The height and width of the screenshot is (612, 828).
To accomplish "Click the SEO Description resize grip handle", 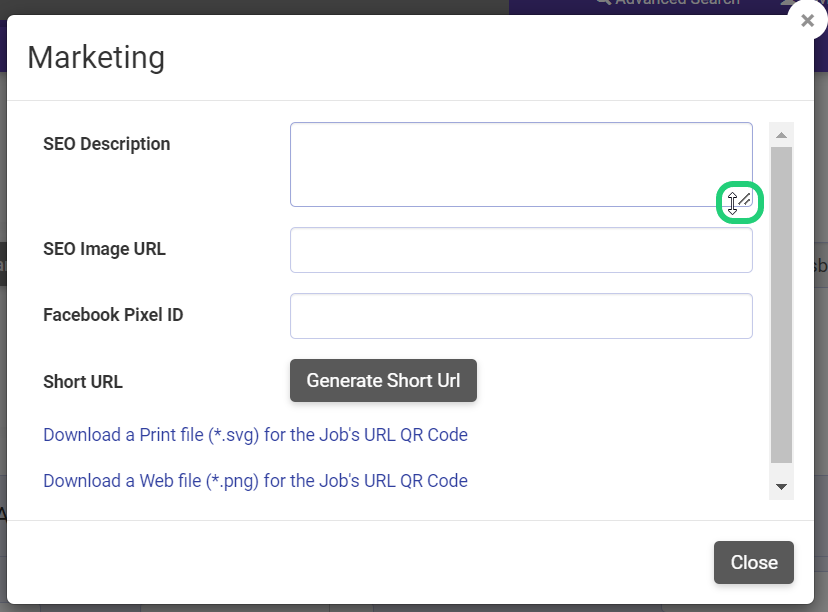I will coord(745,199).
